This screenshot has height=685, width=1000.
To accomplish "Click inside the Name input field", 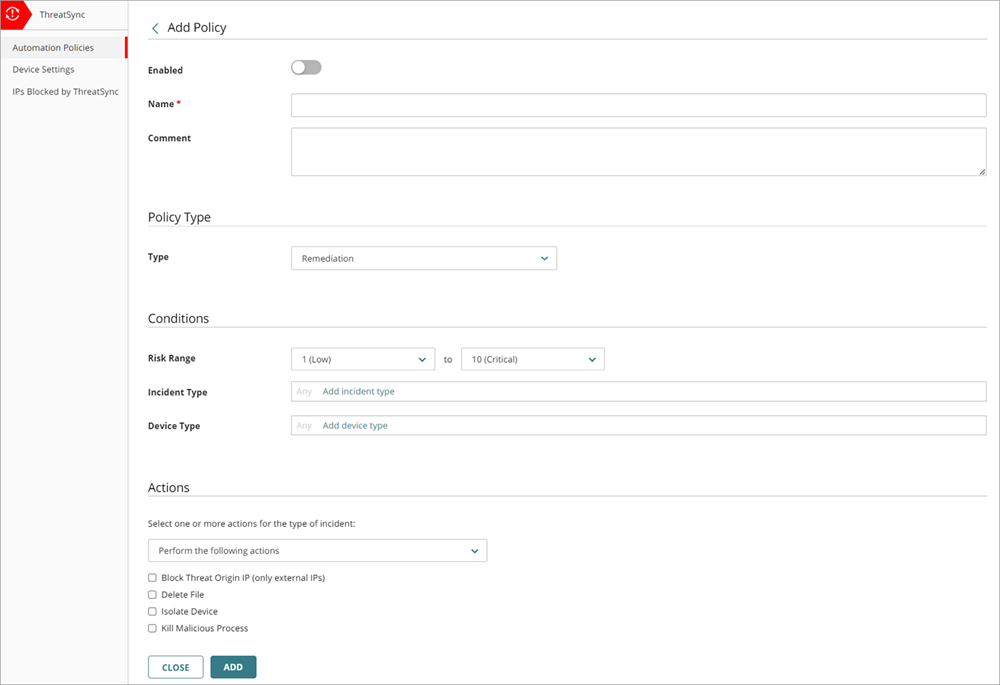I will tap(637, 104).
